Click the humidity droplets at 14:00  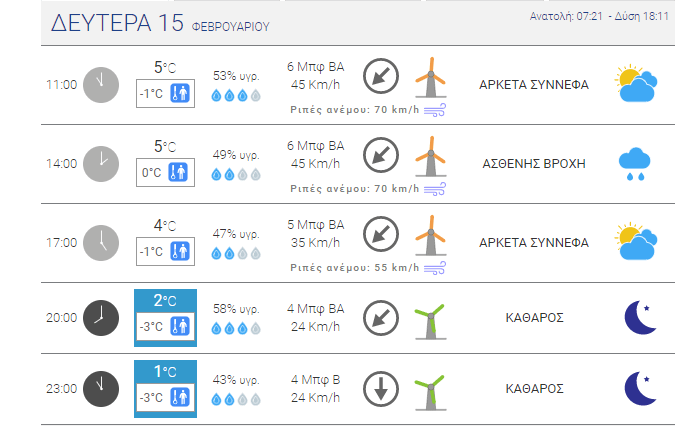click(x=235, y=175)
